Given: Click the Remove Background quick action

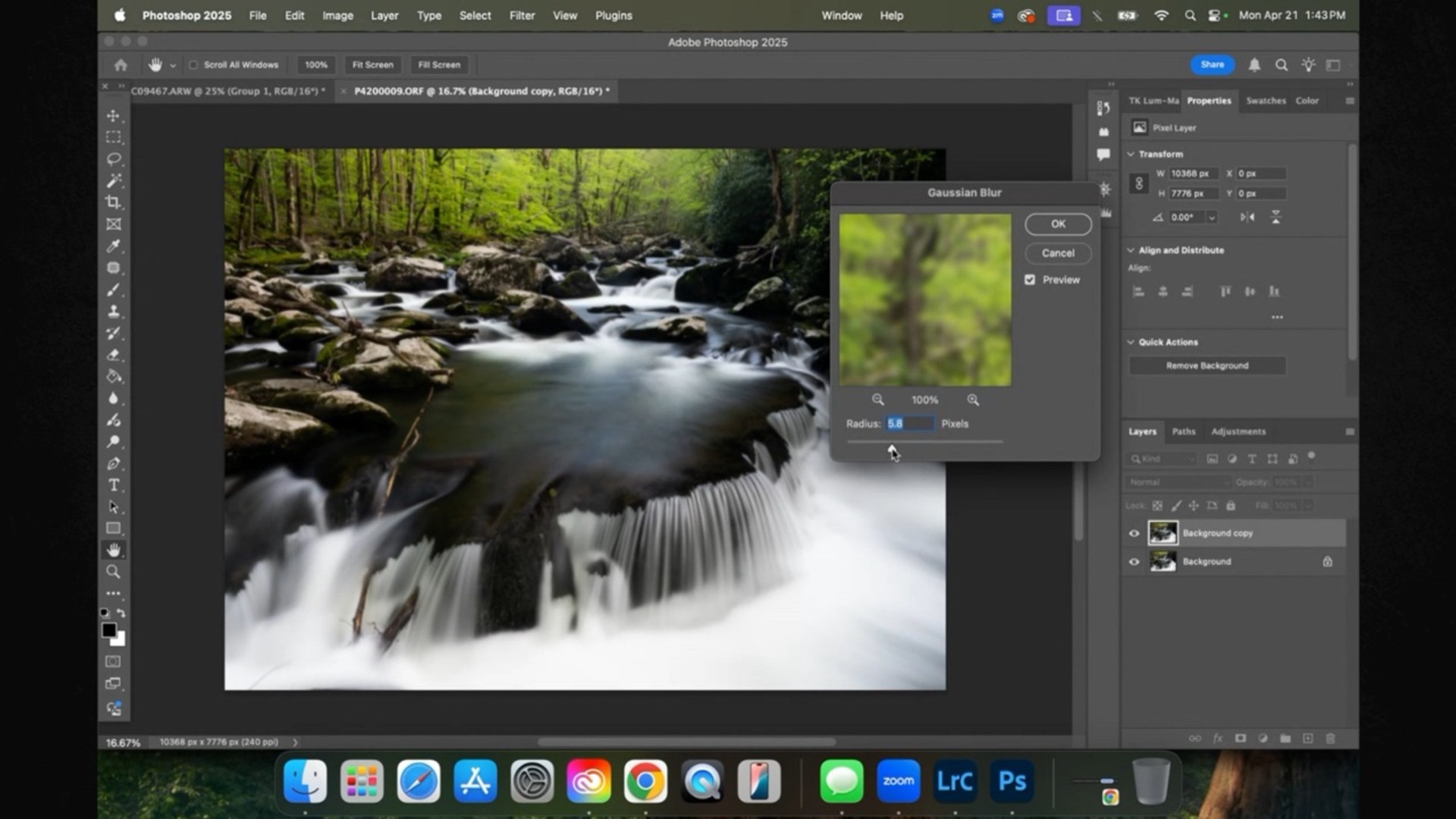Looking at the screenshot, I should pos(1207,365).
